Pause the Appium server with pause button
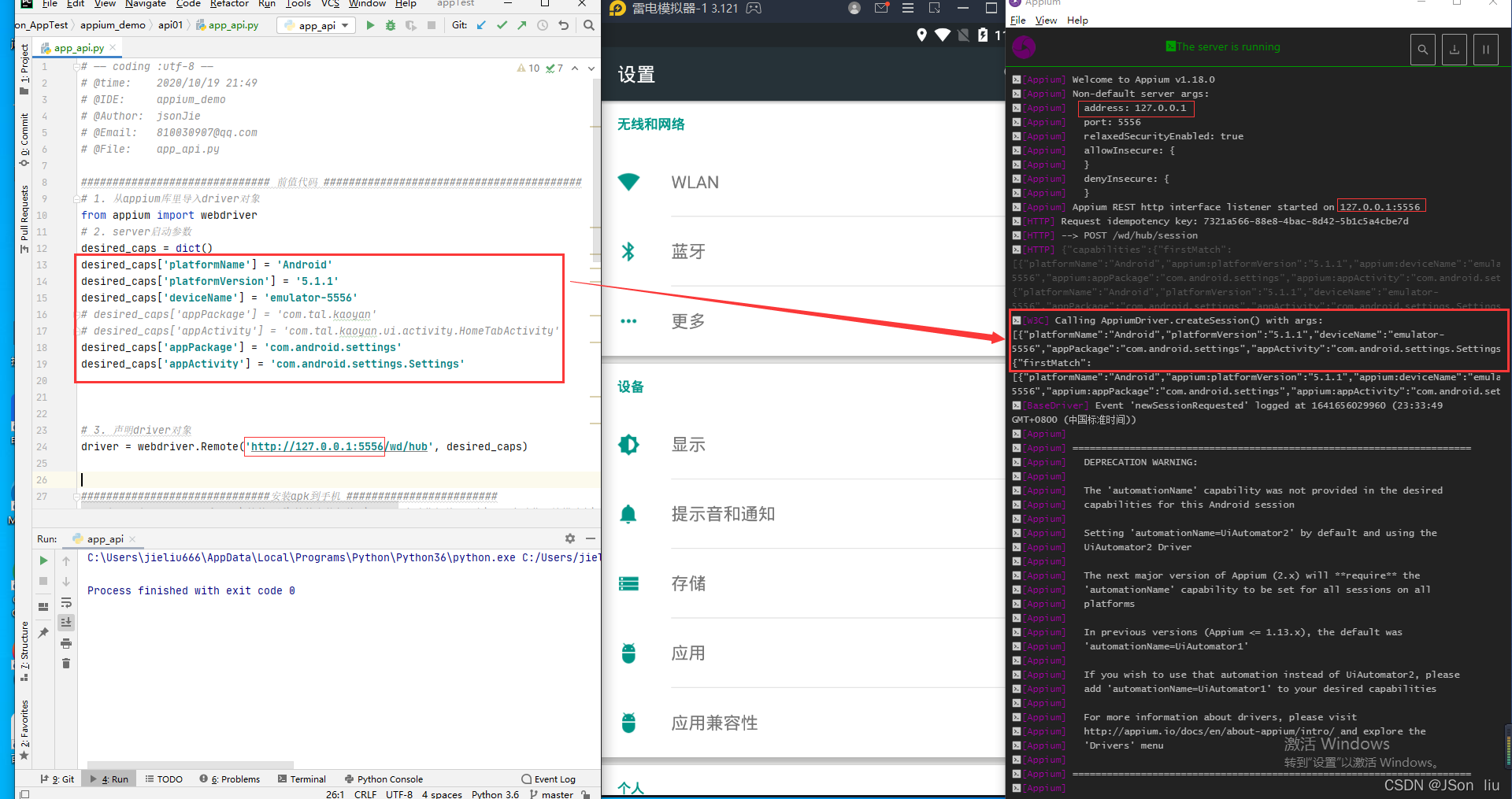Viewport: 1512px width, 799px height. pyautogui.click(x=1486, y=50)
